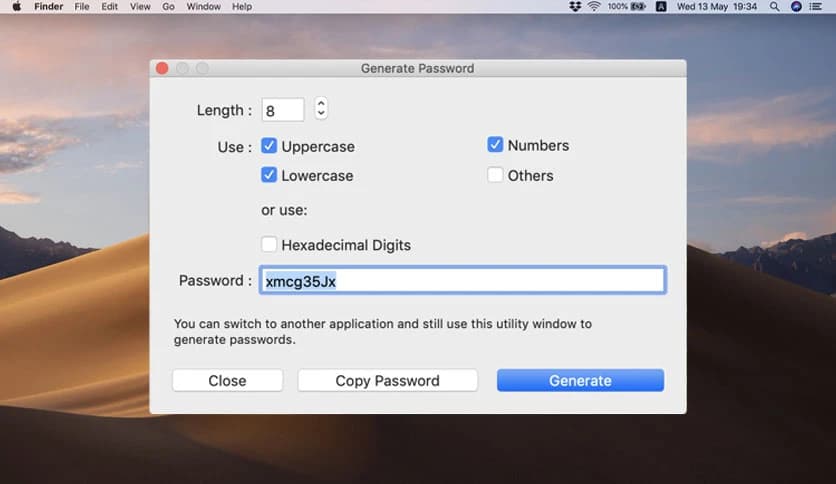Check the battery status icon
The image size is (836, 484).
coord(638,6)
